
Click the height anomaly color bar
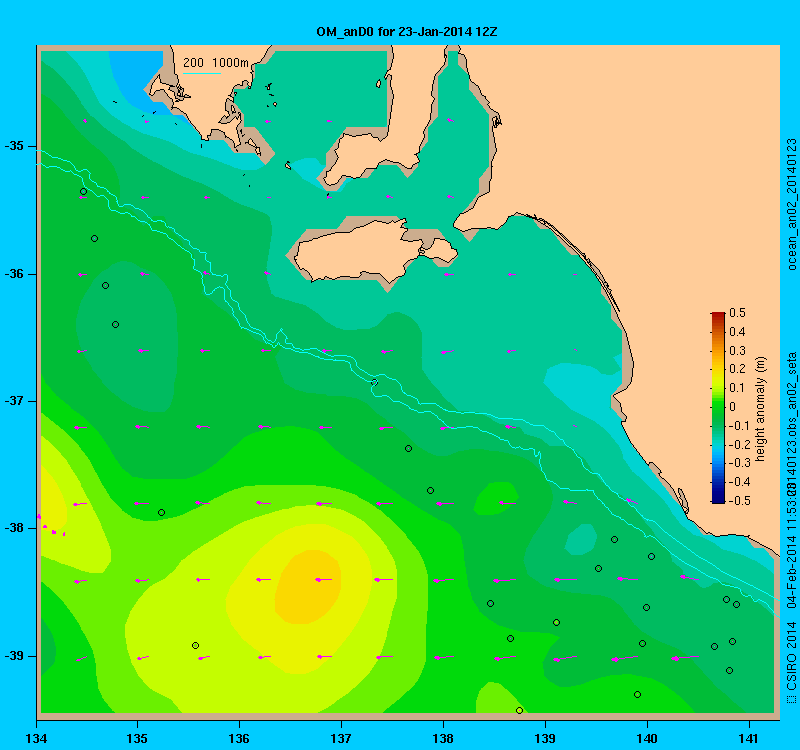click(x=718, y=408)
